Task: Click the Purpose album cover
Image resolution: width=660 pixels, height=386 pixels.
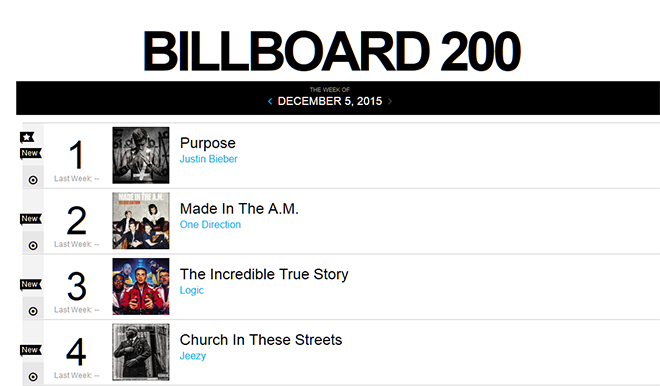Action: [141, 155]
